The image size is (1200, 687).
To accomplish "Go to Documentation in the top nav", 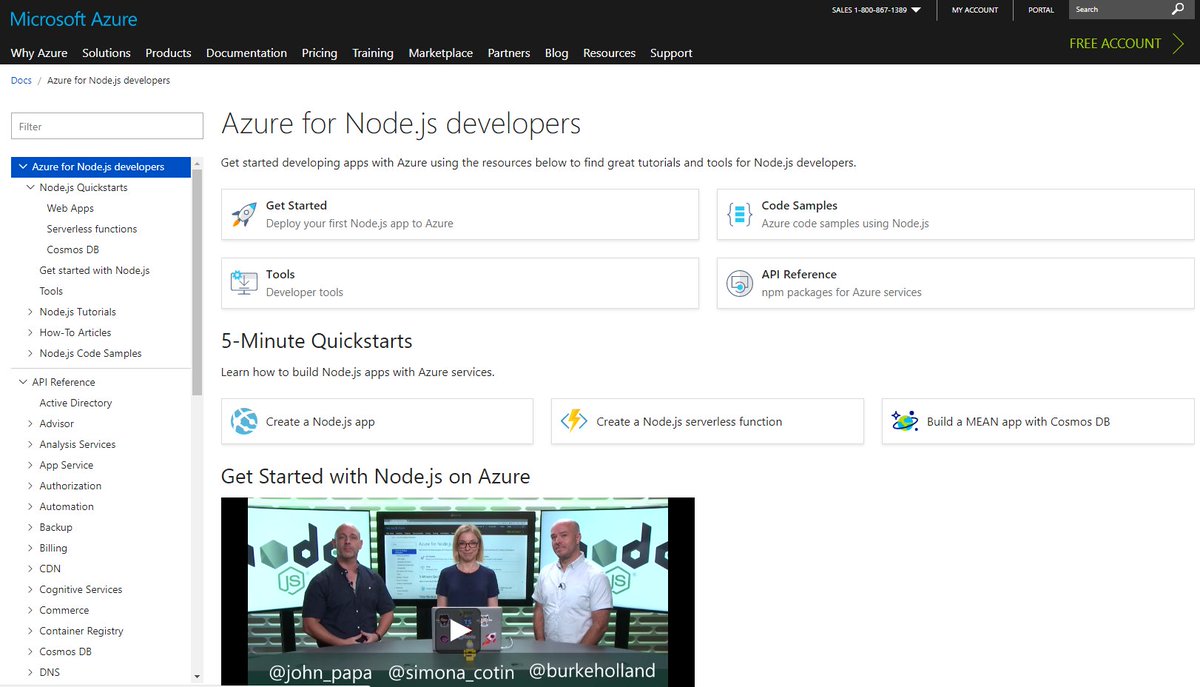I will pos(246,53).
